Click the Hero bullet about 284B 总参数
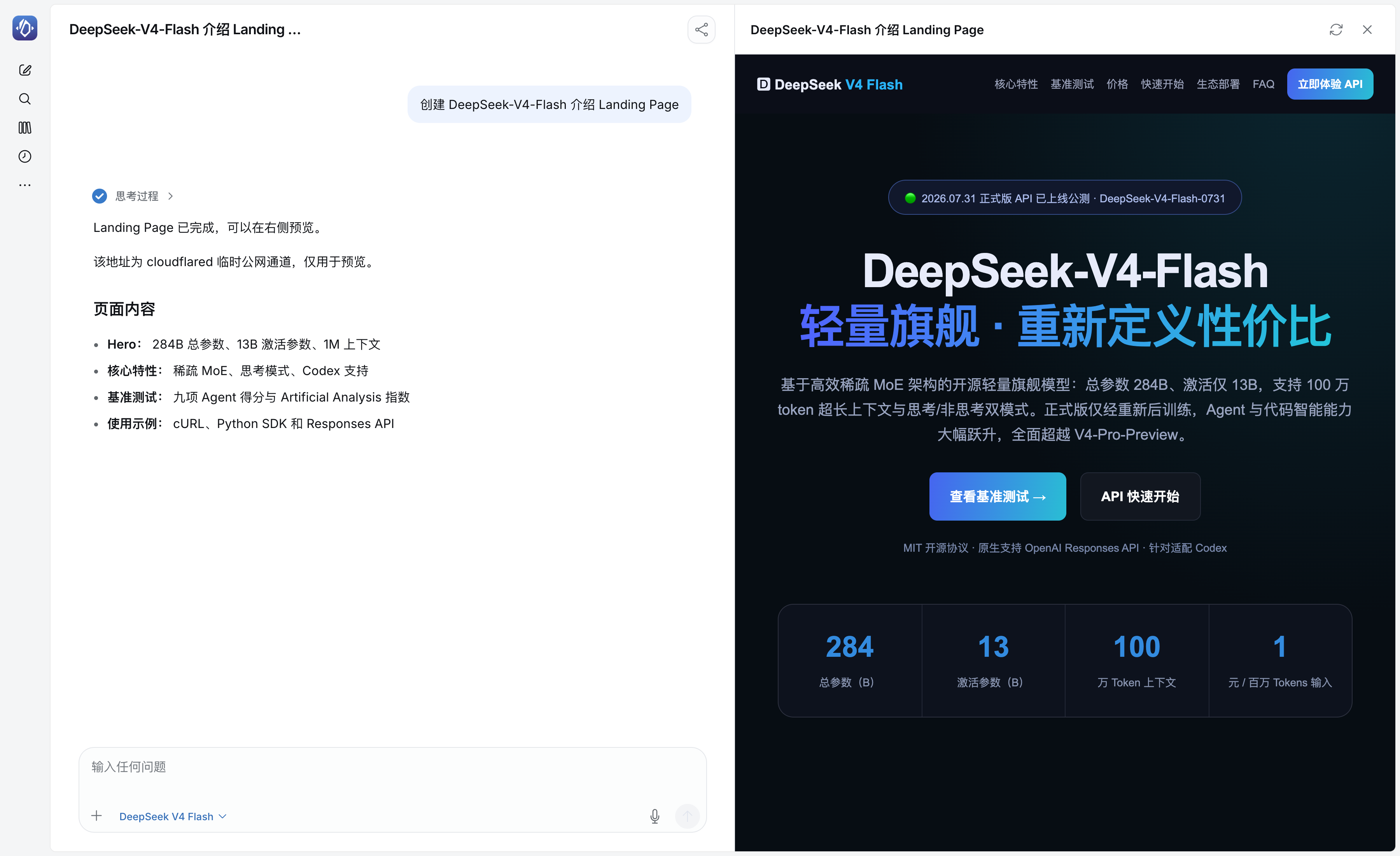This screenshot has height=856, width=1400. point(244,344)
